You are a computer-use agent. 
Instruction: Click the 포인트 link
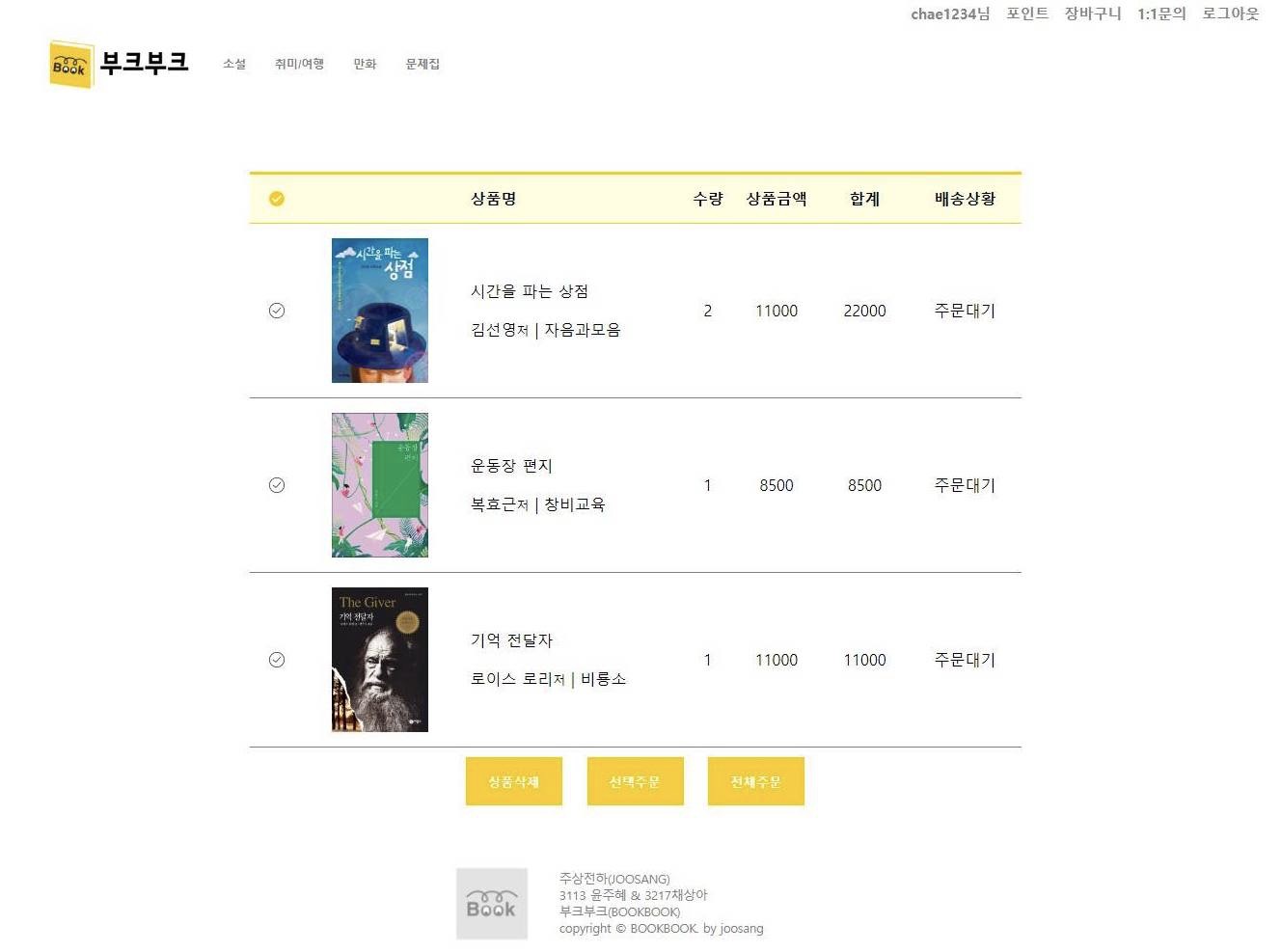coord(1027,14)
